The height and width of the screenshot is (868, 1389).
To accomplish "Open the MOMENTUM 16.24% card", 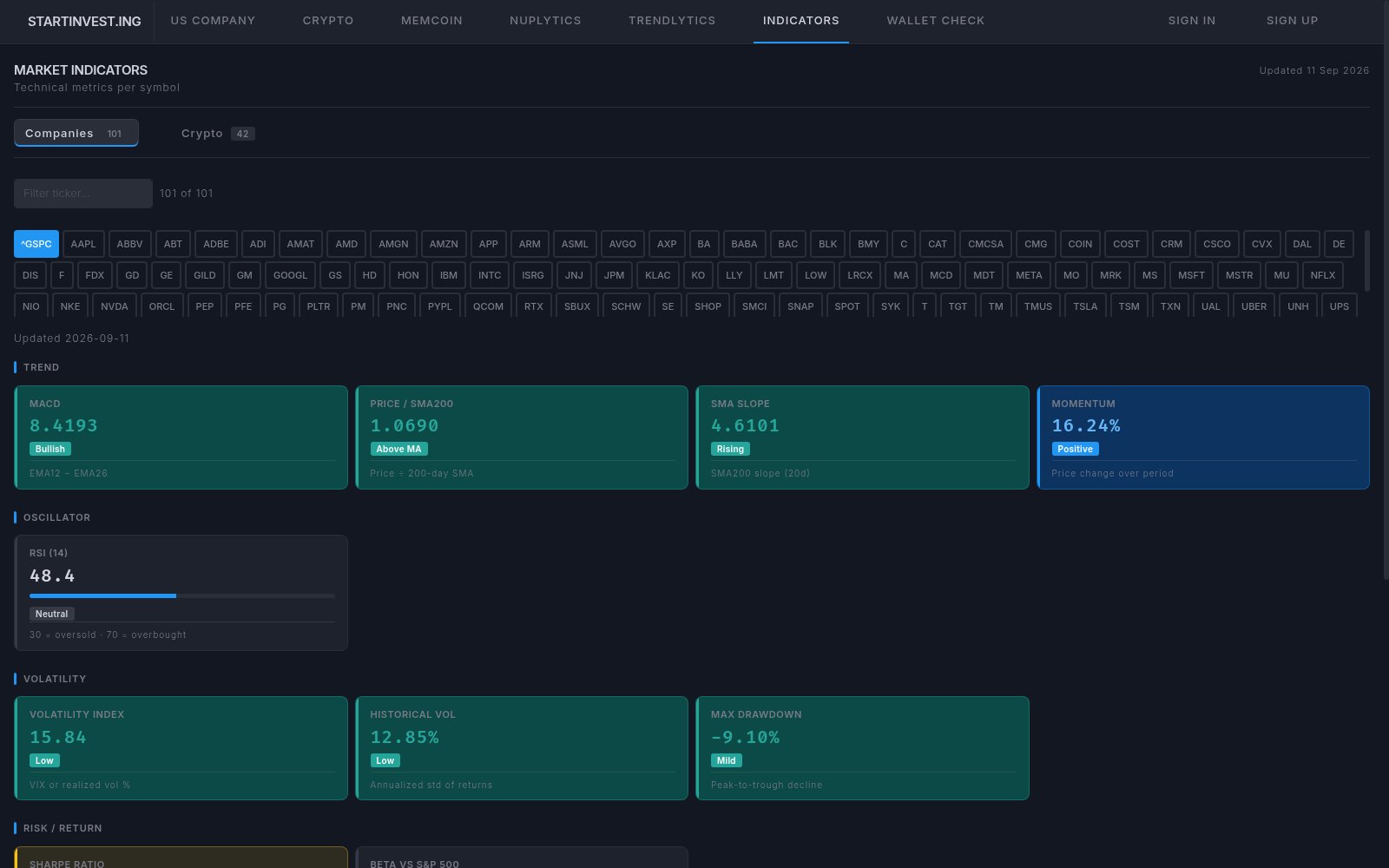I will tap(1203, 437).
